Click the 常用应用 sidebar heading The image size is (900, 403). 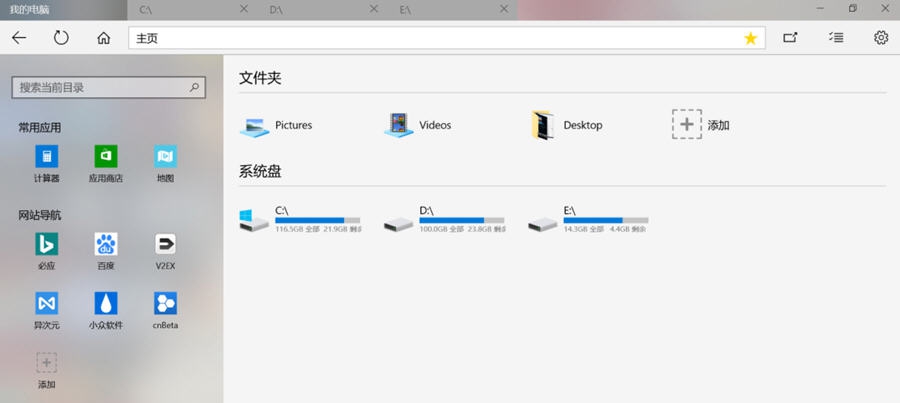(x=40, y=127)
